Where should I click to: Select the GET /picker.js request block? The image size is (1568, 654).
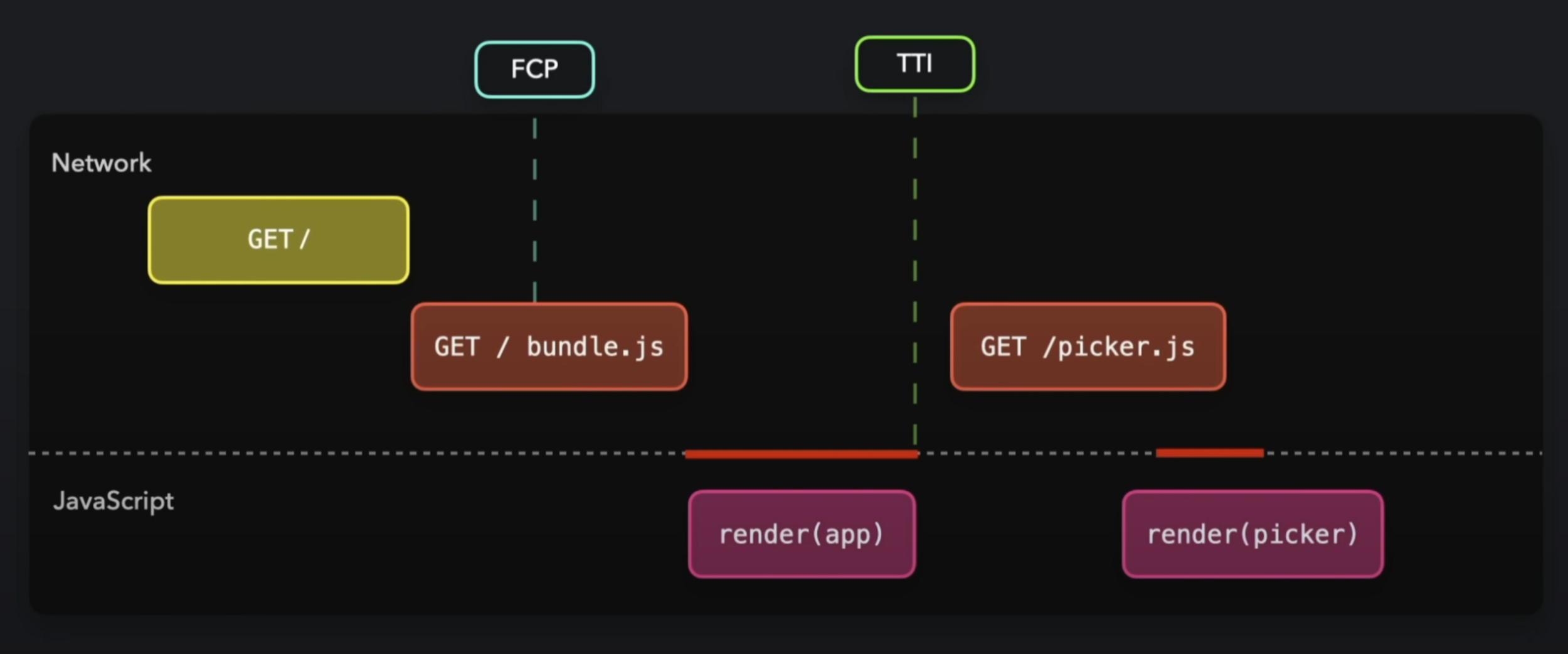click(x=1088, y=346)
